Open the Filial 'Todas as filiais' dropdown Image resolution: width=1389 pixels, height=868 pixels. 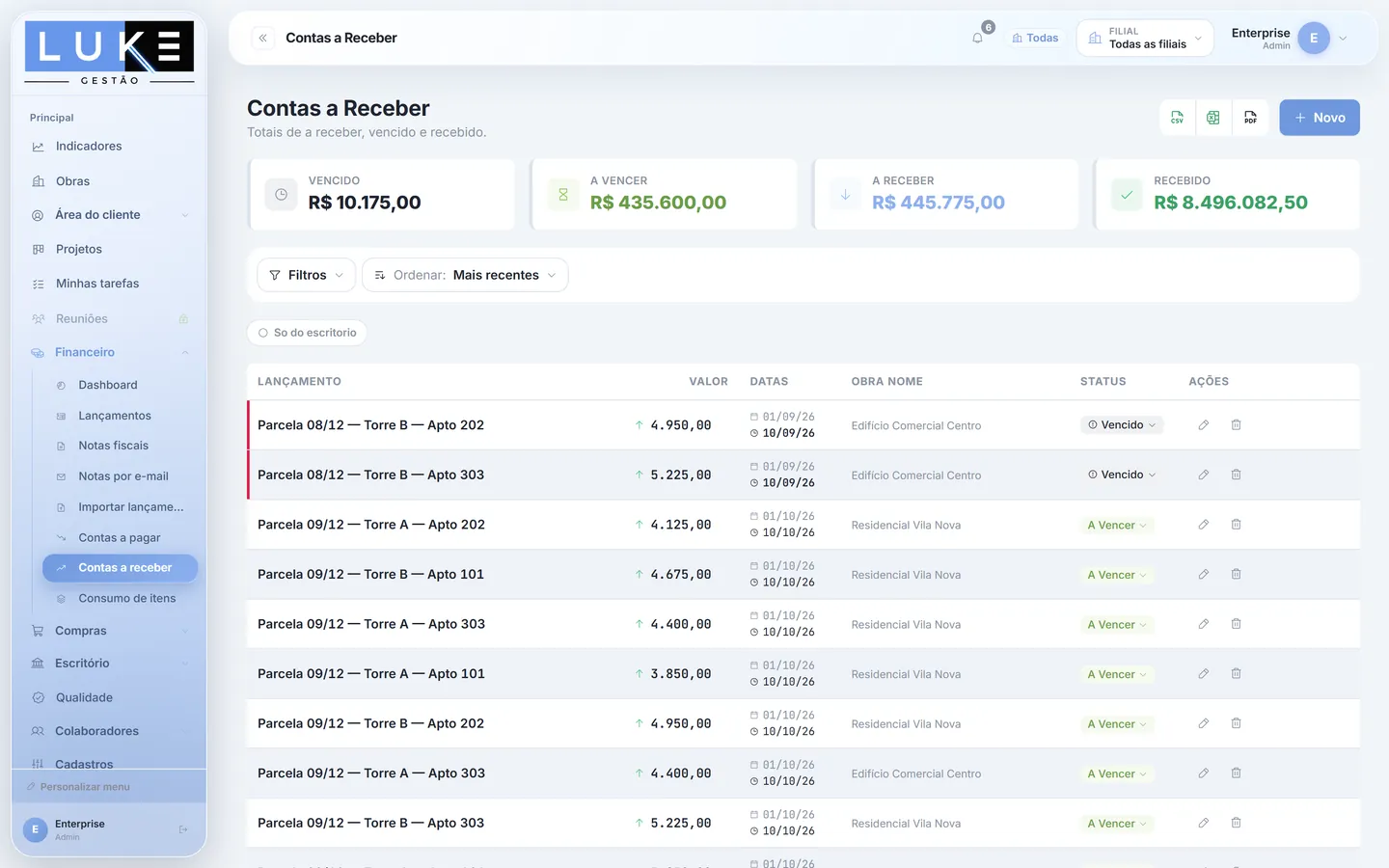[1145, 39]
